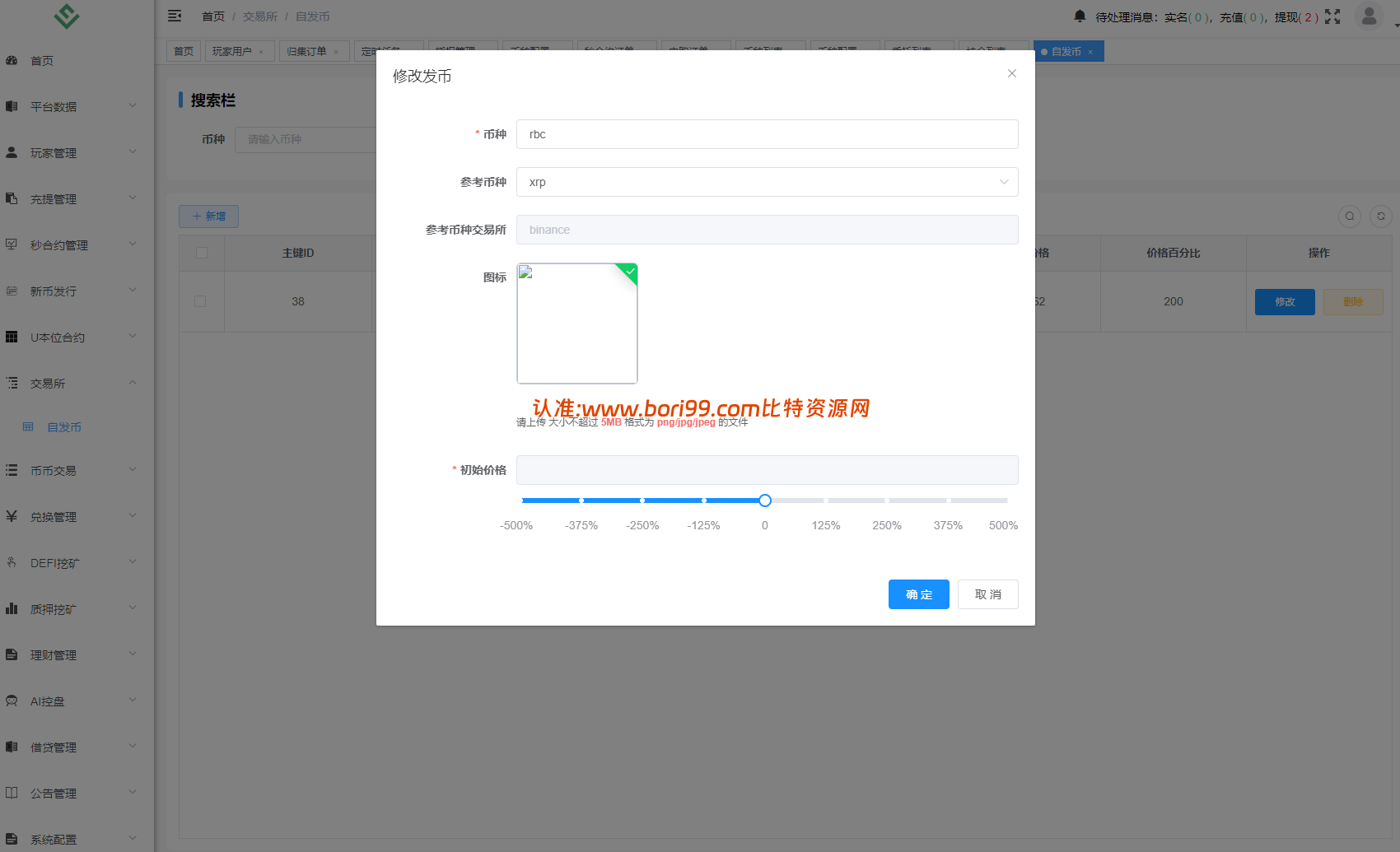Go to 首页 in the breadcrumb
This screenshot has width=1400, height=852.
(213, 16)
